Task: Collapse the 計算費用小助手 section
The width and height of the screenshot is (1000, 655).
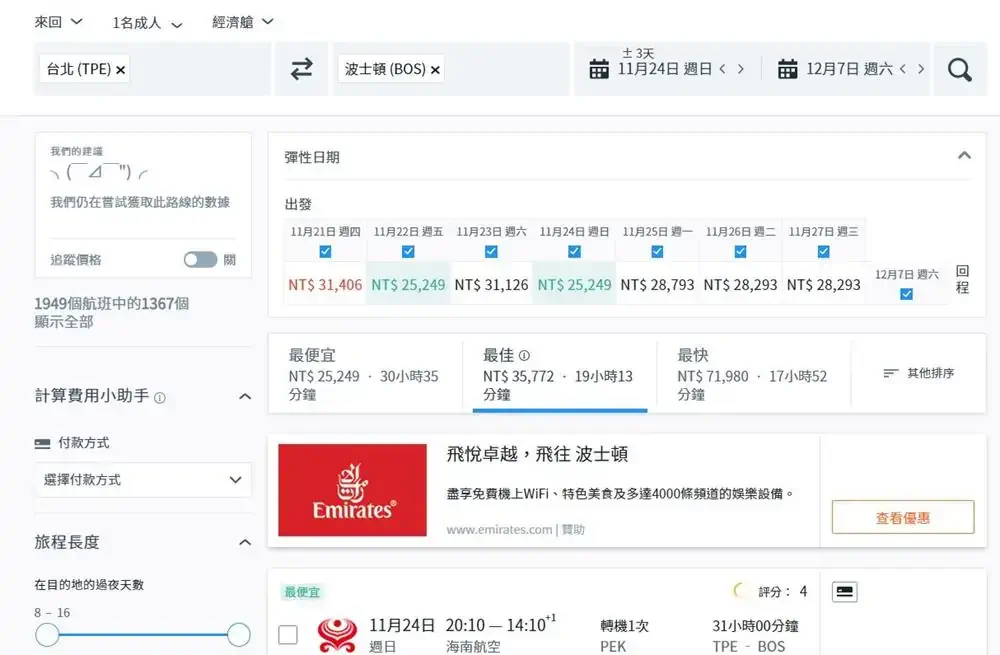Action: pos(245,397)
